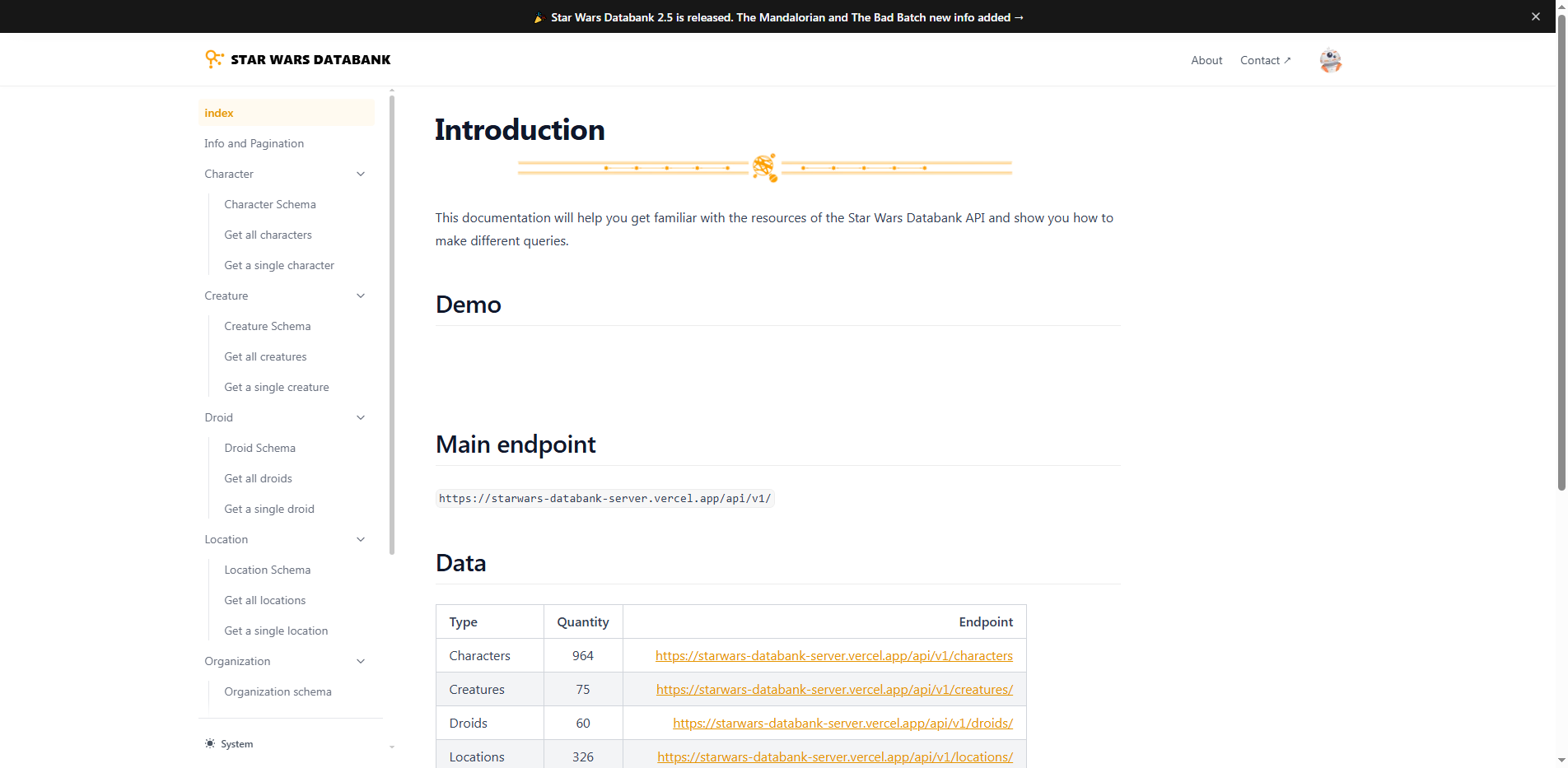Click the party popper icon in announcement banner

coord(539,16)
